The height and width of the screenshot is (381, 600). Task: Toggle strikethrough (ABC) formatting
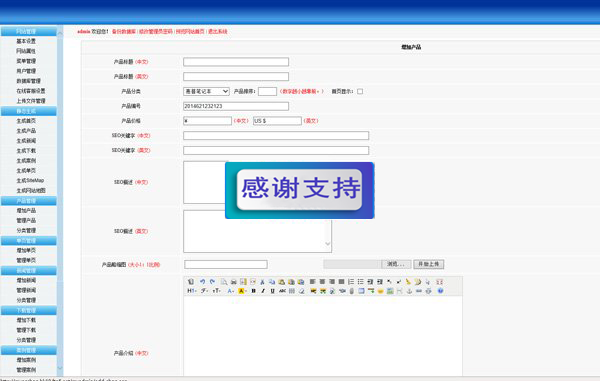pos(282,291)
